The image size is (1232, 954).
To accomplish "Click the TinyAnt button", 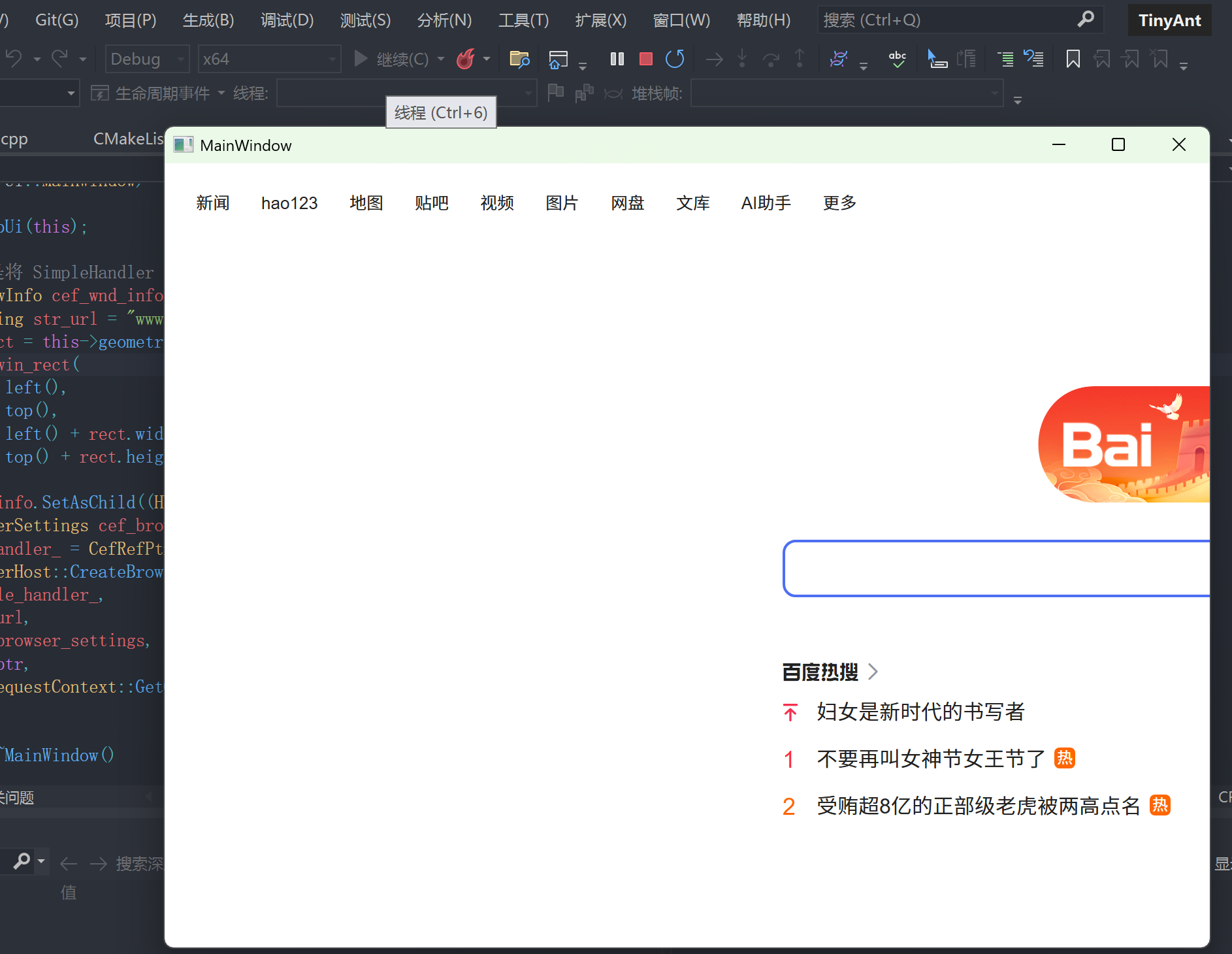I will click(1169, 20).
